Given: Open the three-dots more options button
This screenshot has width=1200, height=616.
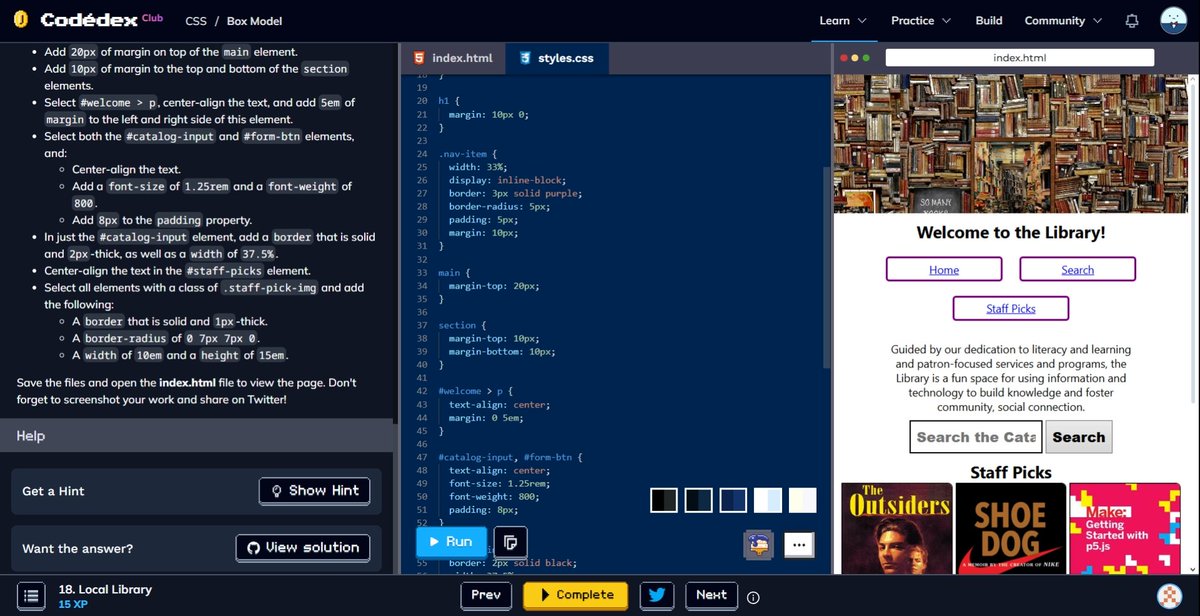Looking at the screenshot, I should [x=798, y=545].
